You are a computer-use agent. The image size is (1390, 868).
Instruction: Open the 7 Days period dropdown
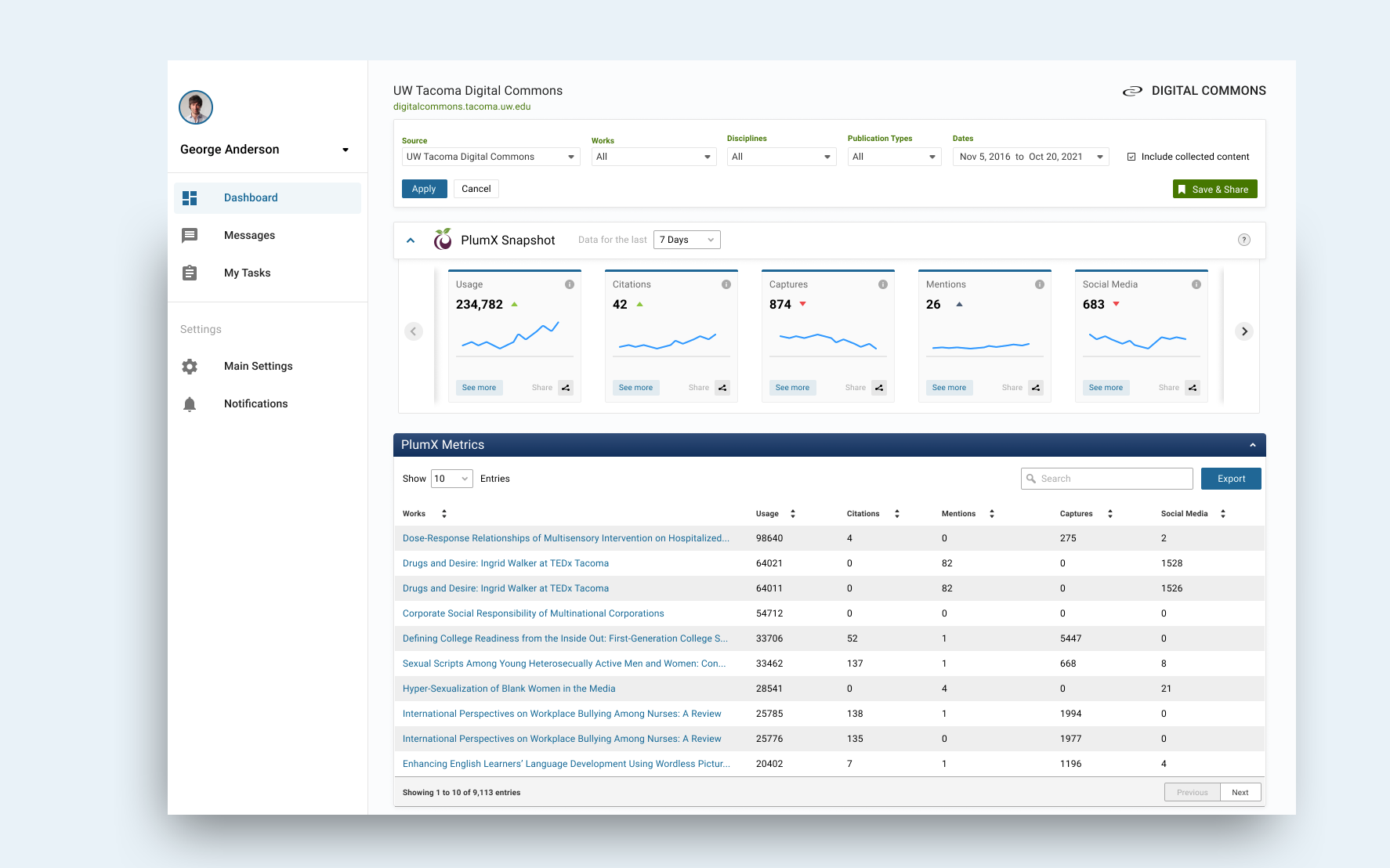pos(687,240)
